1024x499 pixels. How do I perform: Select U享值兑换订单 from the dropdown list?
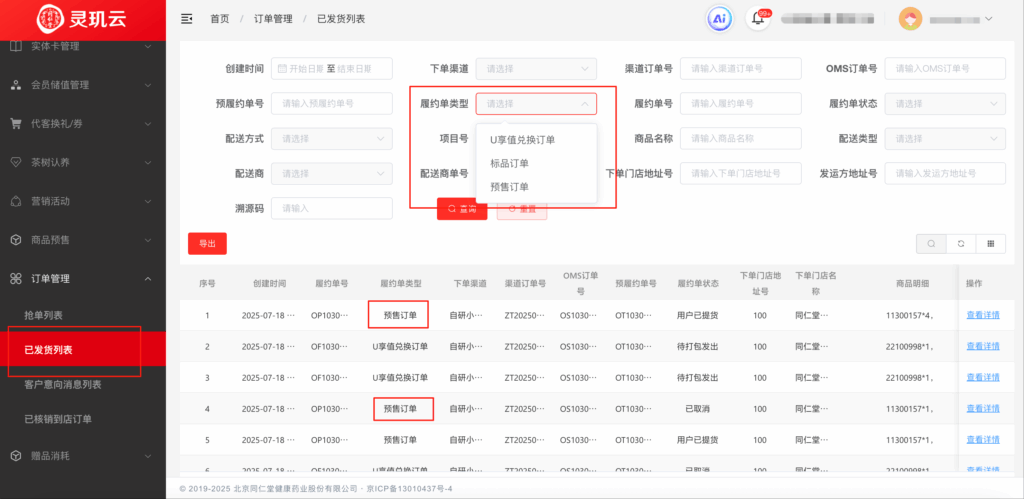tap(522, 140)
